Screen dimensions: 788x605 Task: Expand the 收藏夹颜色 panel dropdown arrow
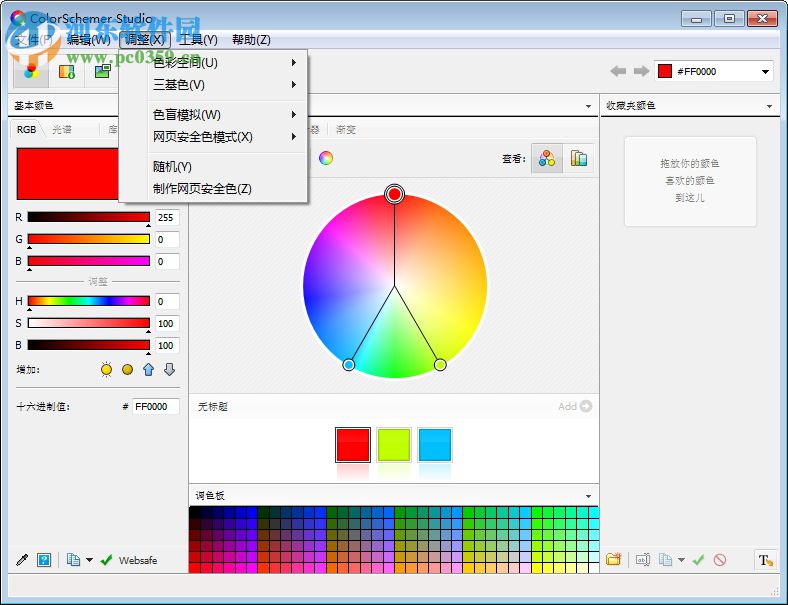(769, 106)
